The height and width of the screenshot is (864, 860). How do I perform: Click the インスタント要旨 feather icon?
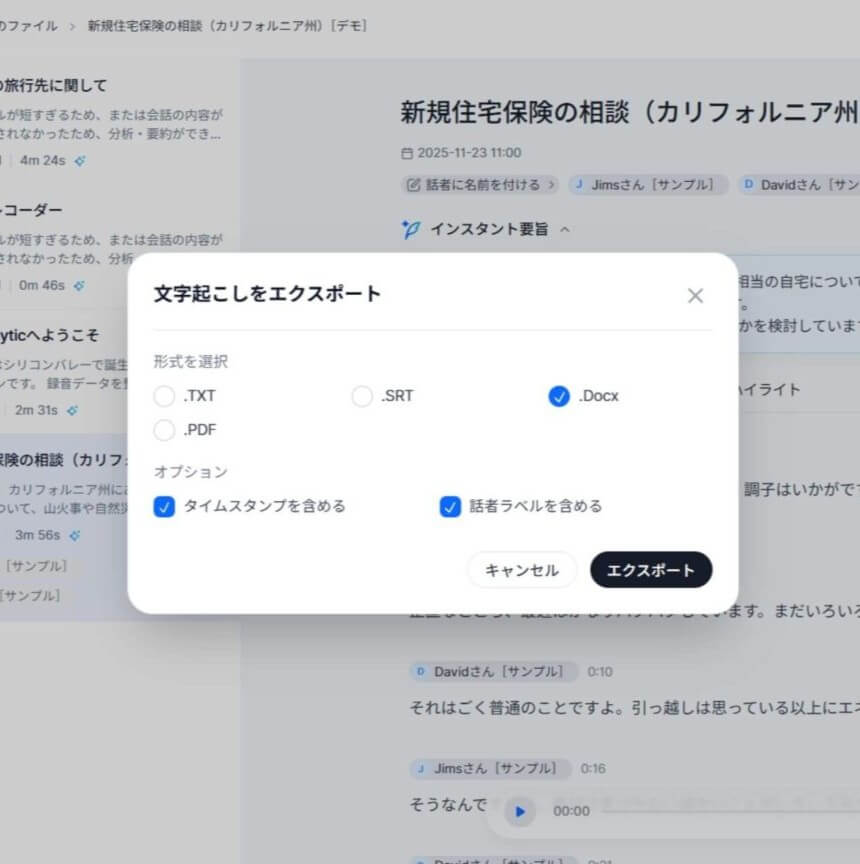click(x=411, y=229)
